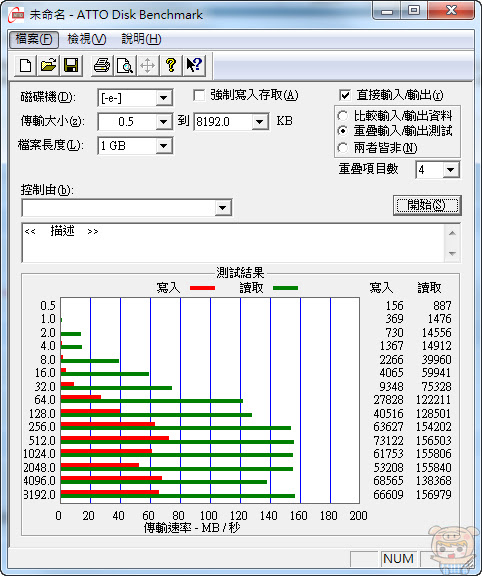Click the read value 138368
This screenshot has height=576, width=482.
[x=434, y=480]
